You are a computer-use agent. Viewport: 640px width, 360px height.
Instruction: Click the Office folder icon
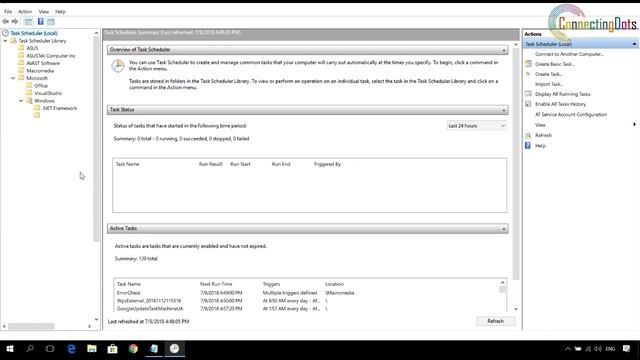29,85
